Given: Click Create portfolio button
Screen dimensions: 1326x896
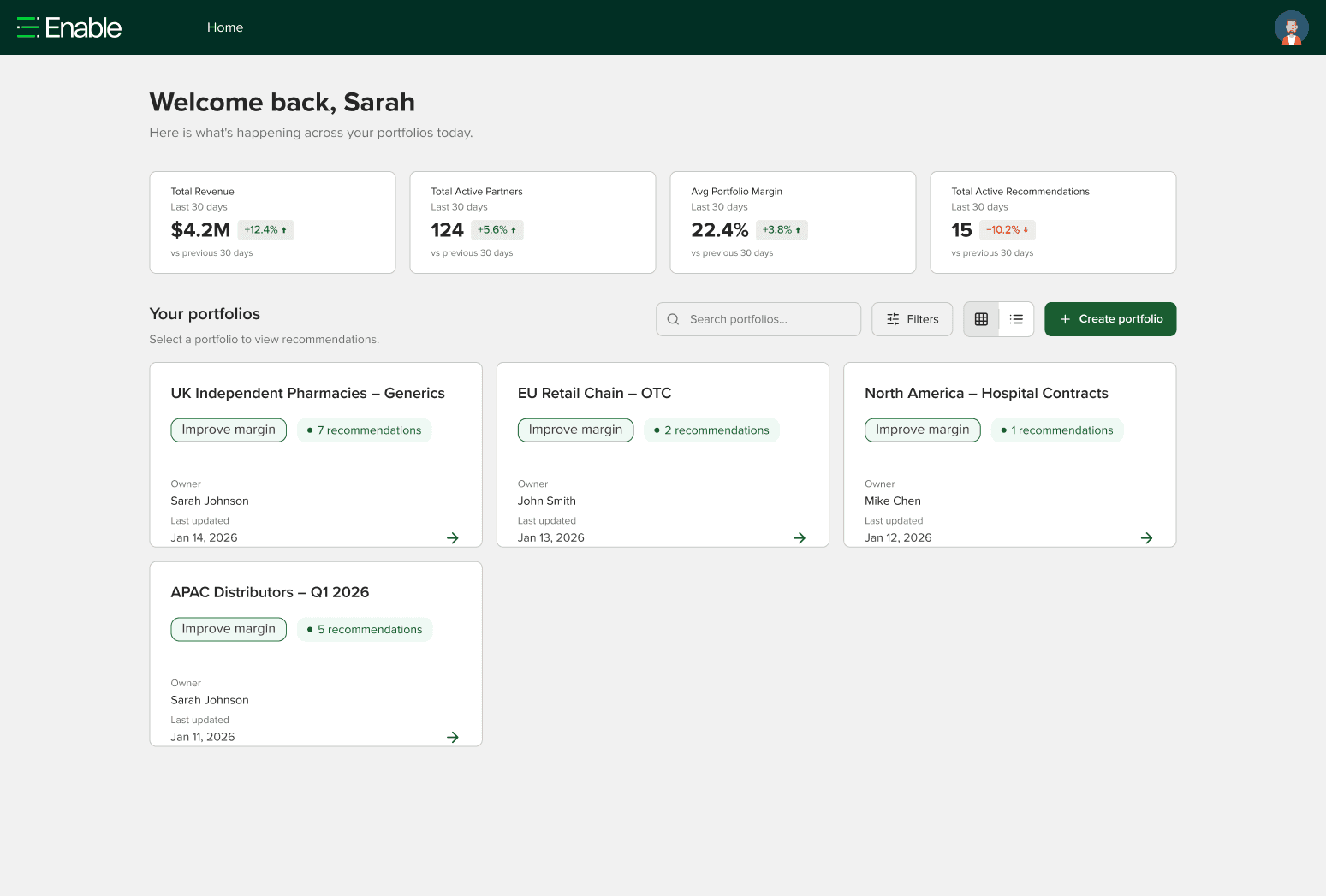Looking at the screenshot, I should tap(1110, 319).
